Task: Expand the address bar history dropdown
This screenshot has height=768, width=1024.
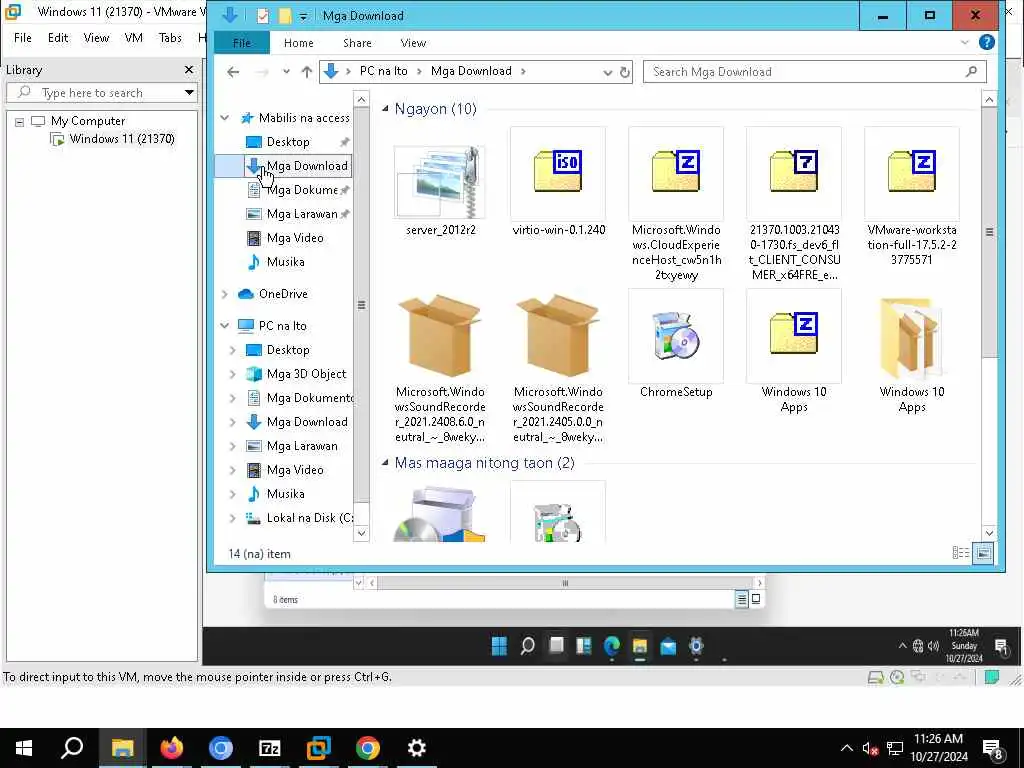Action: pyautogui.click(x=607, y=72)
